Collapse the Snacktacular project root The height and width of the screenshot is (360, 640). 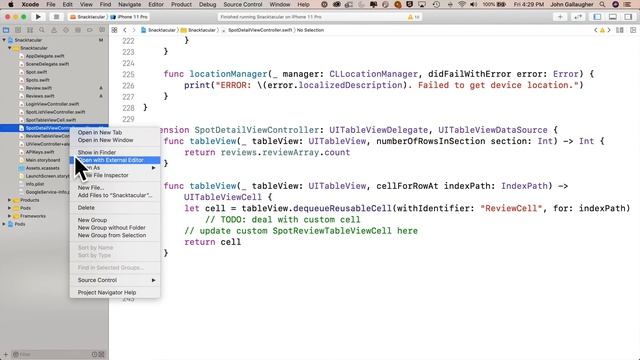tap(4, 40)
